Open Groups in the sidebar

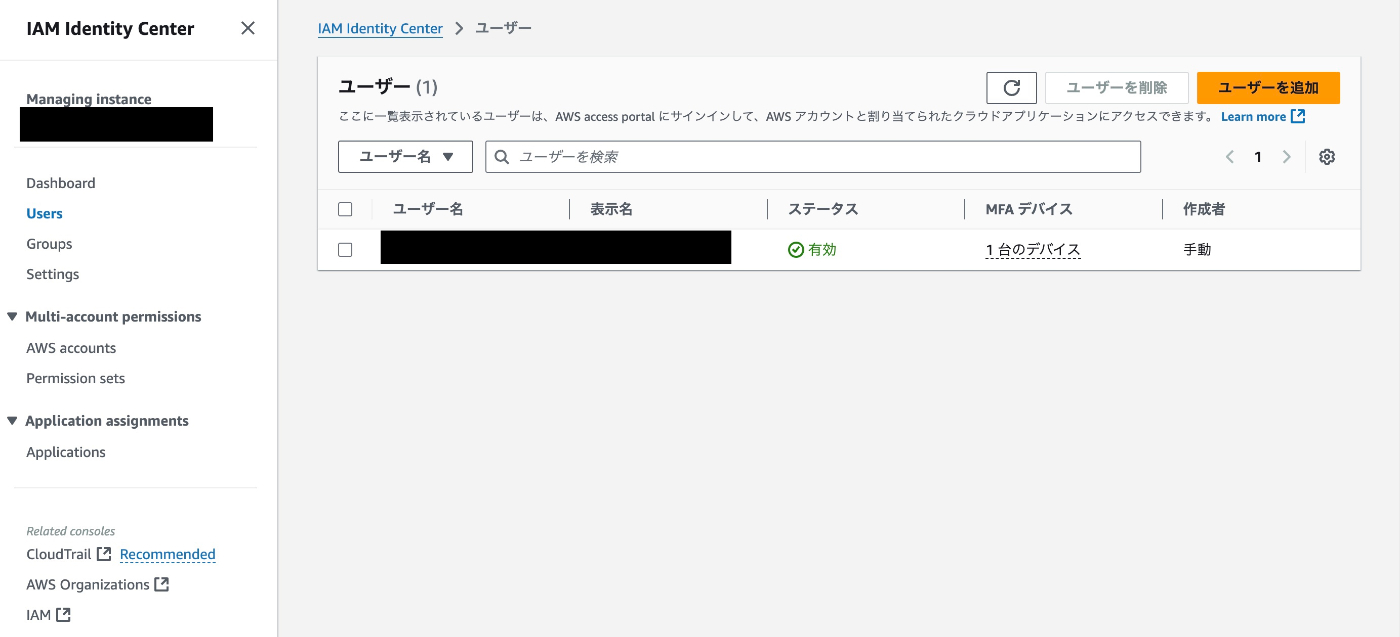(49, 244)
